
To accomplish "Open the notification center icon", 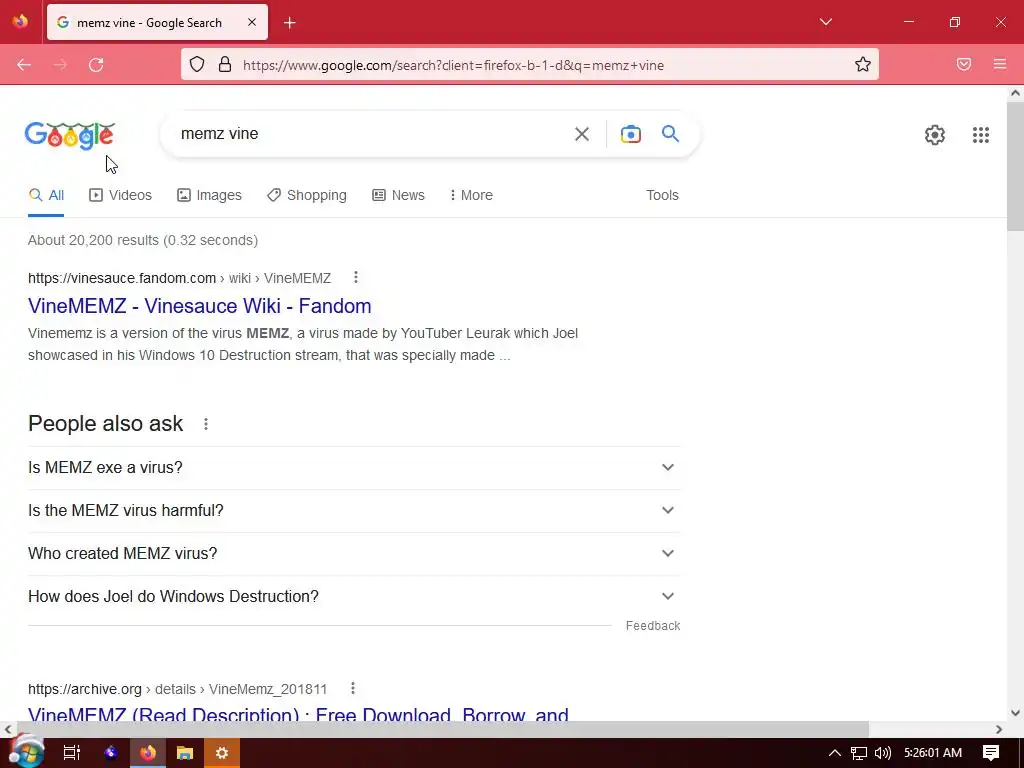I will [991, 753].
